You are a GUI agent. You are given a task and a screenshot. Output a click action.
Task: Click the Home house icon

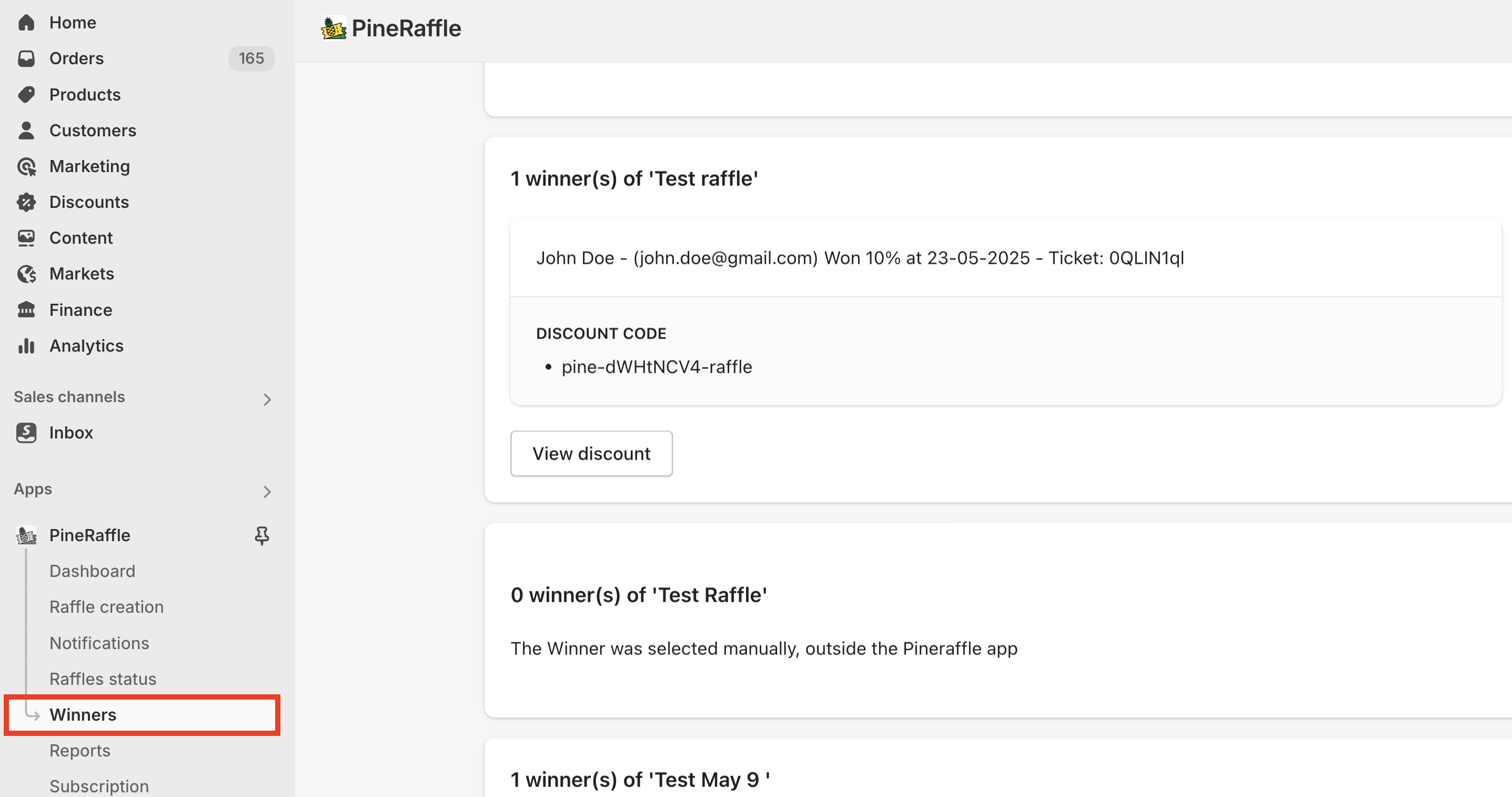26,22
